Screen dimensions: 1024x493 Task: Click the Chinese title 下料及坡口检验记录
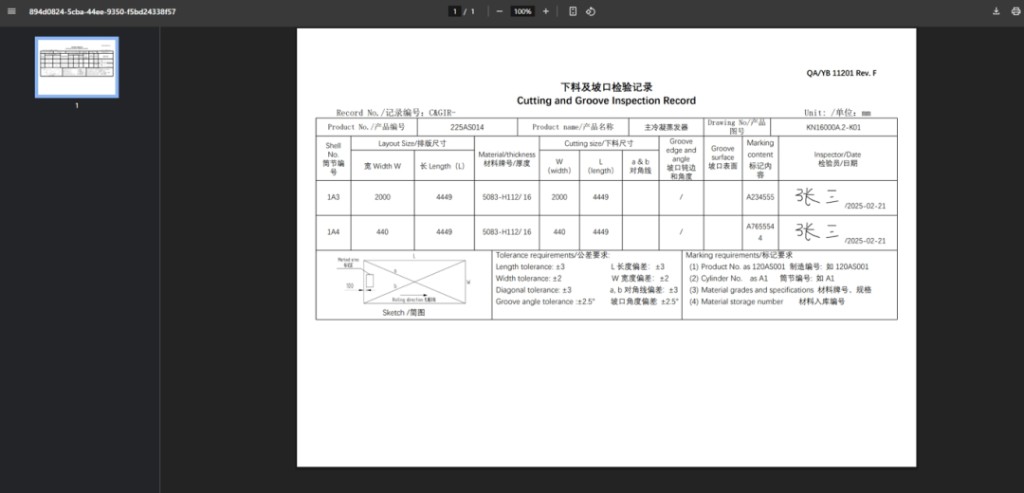coord(606,87)
